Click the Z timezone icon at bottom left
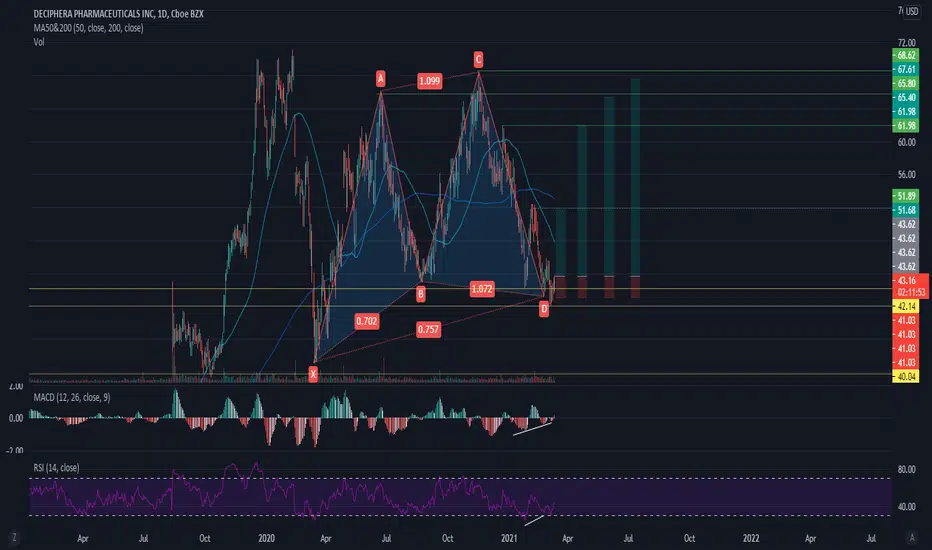932x550 pixels. (14, 538)
